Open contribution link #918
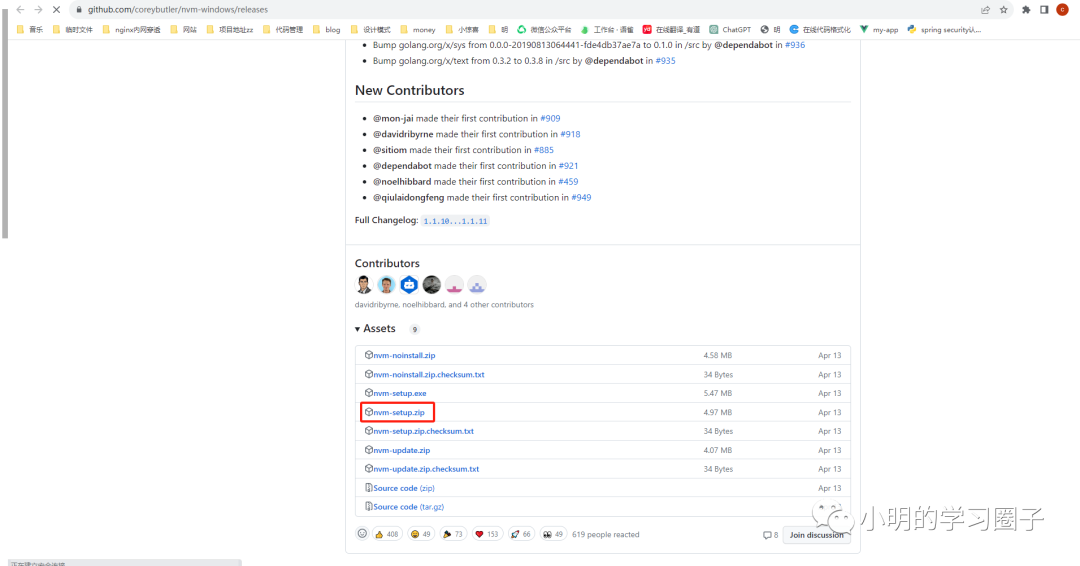The image size is (1080, 566). pyautogui.click(x=570, y=134)
